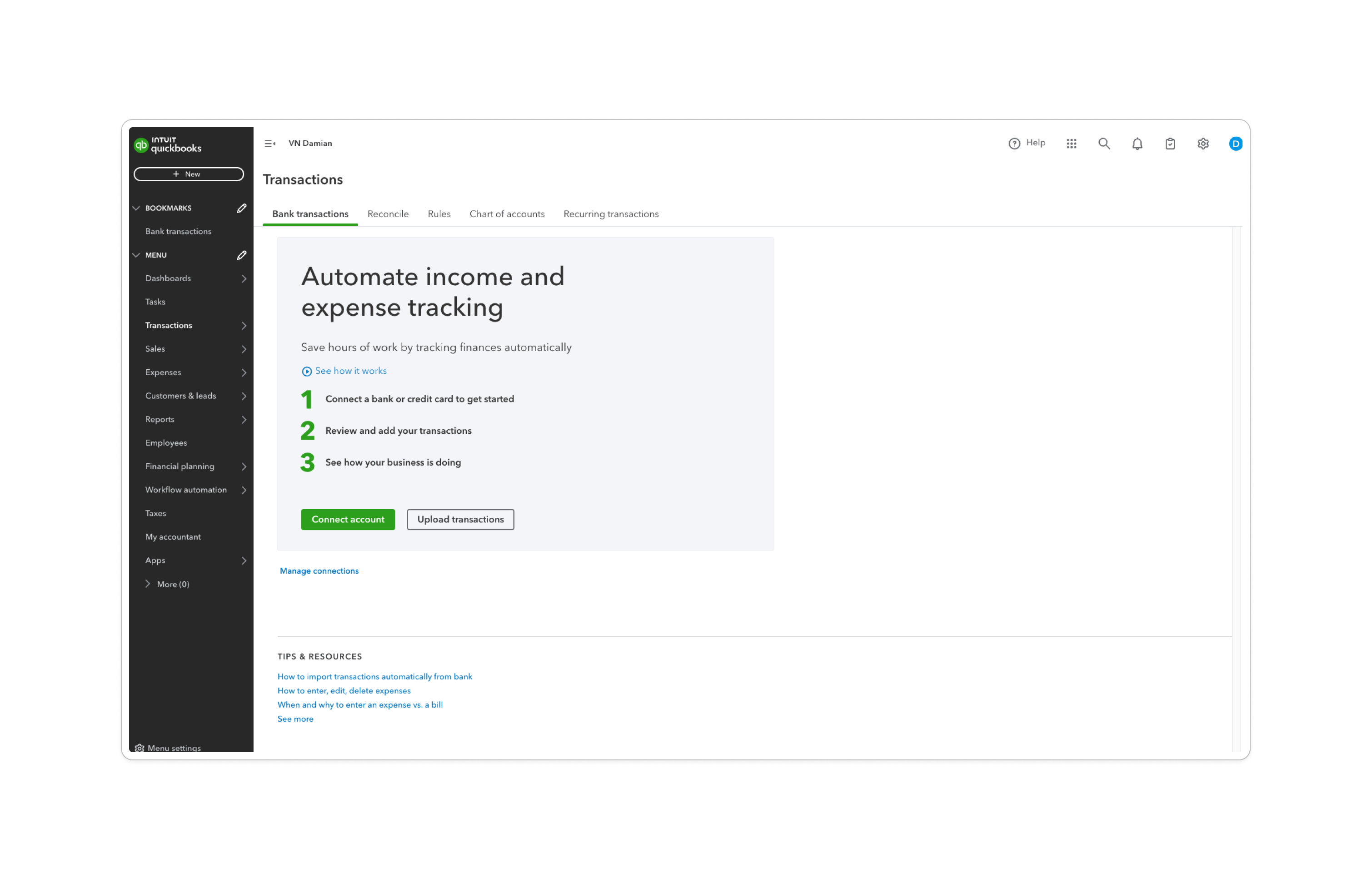Open the tasks clipboard icon

[1169, 144]
